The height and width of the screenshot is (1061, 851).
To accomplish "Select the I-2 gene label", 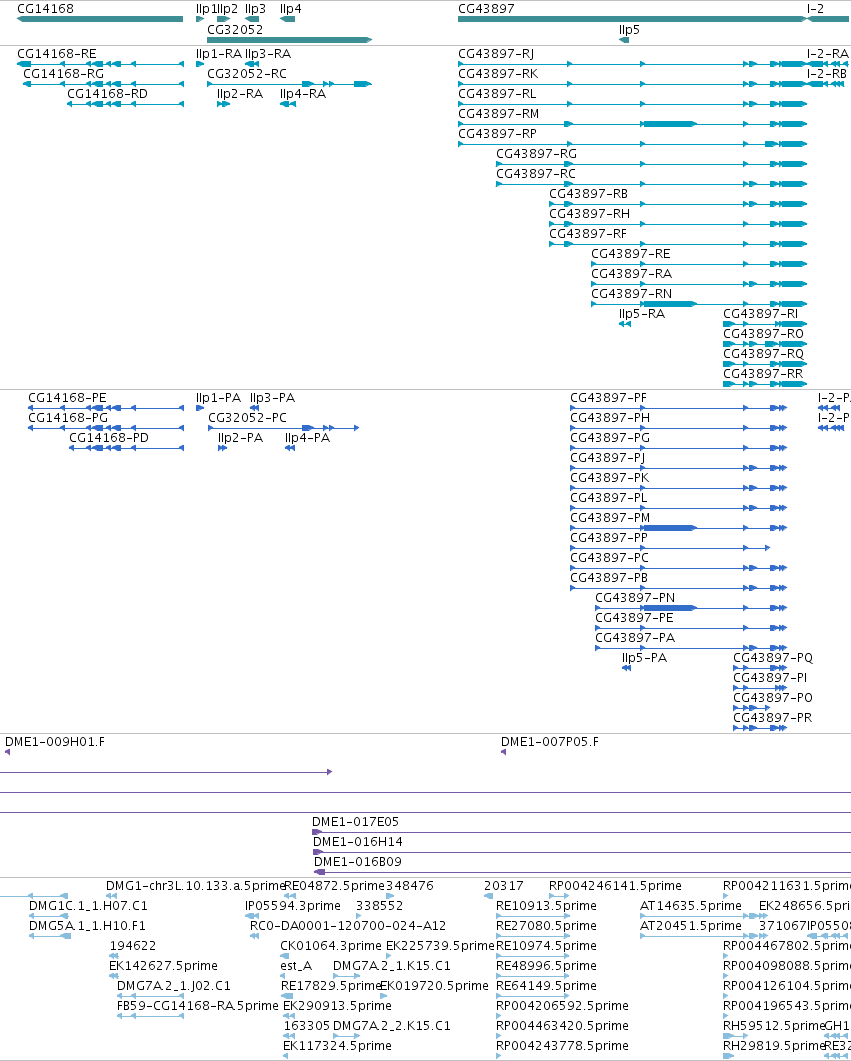I will (x=815, y=9).
